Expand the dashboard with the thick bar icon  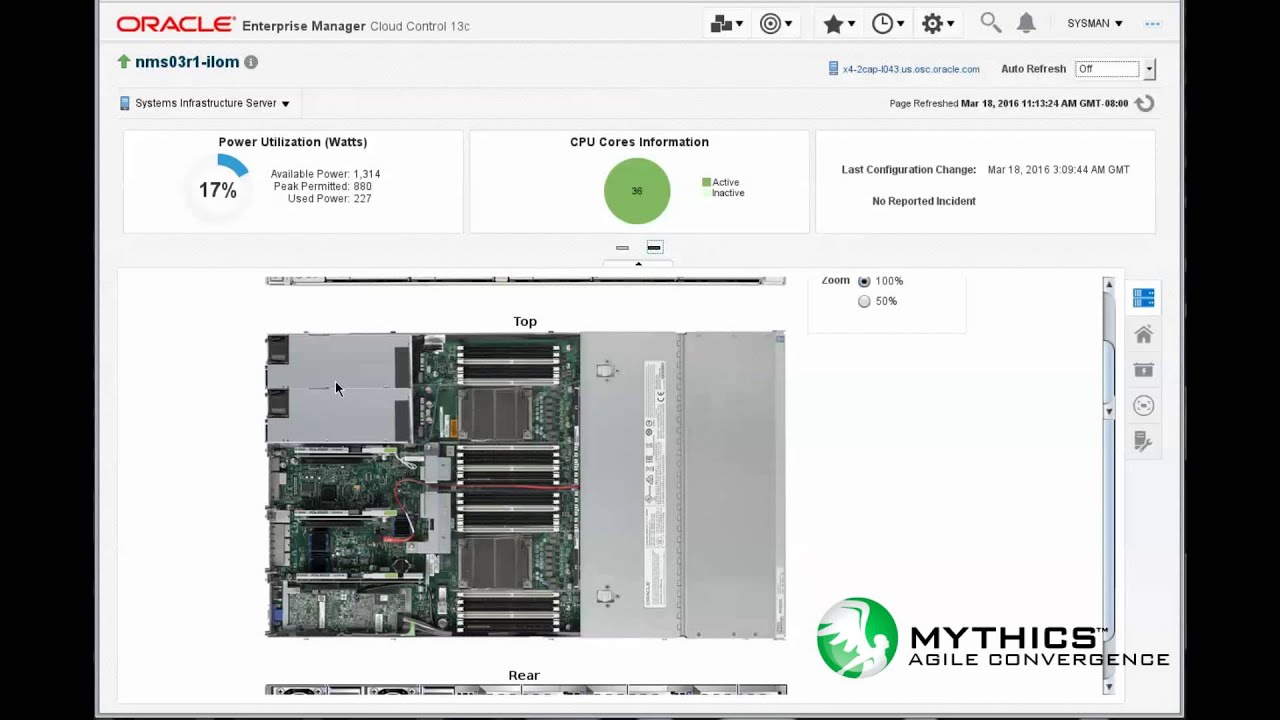(x=654, y=247)
